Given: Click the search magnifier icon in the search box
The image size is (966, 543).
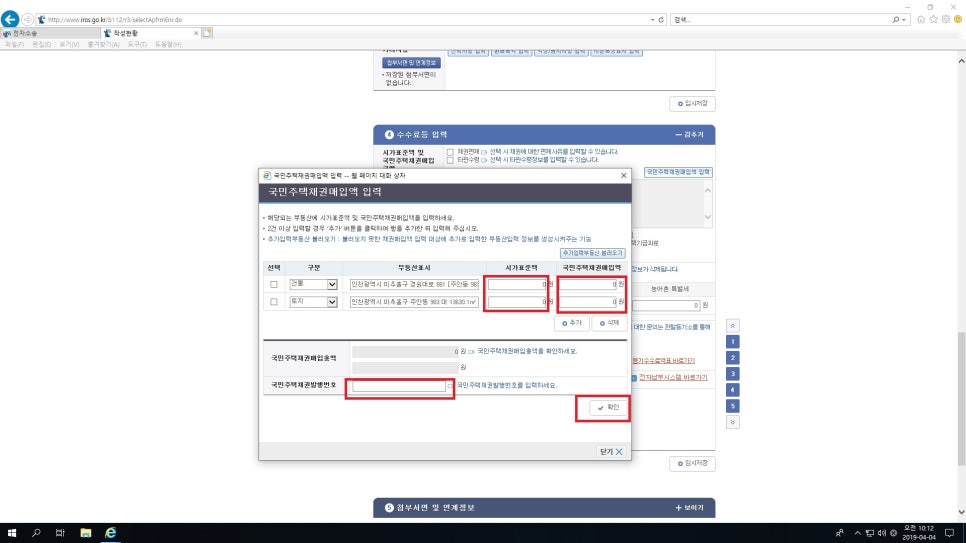Looking at the screenshot, I should (896, 20).
